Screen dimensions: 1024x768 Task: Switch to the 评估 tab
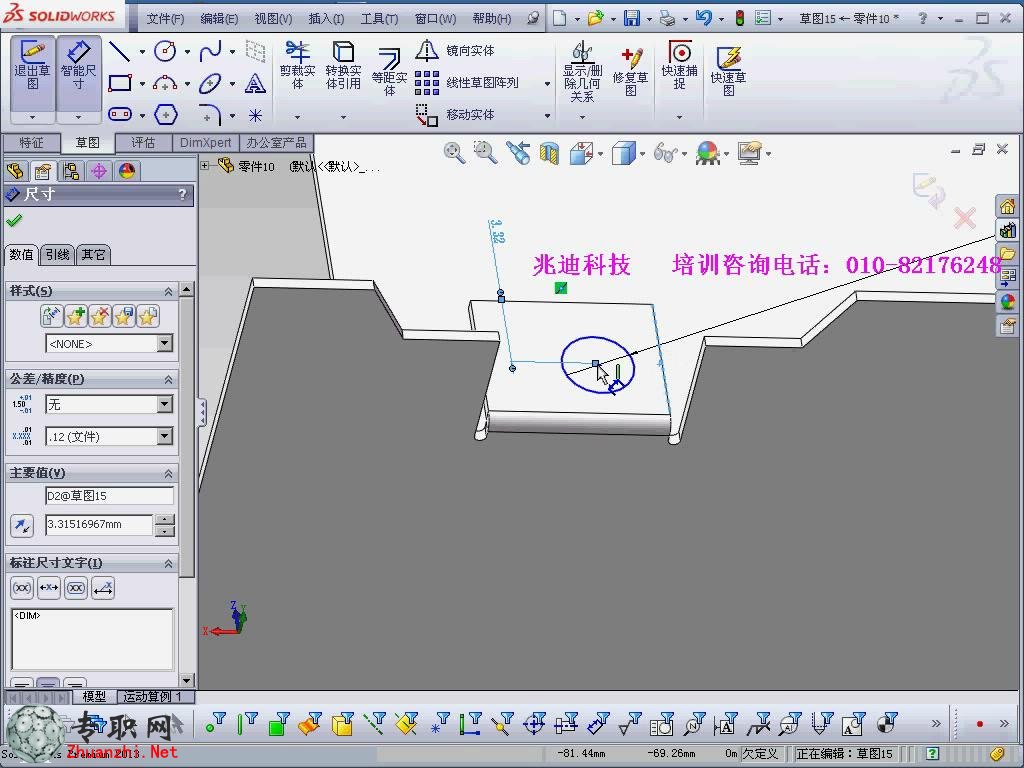143,142
